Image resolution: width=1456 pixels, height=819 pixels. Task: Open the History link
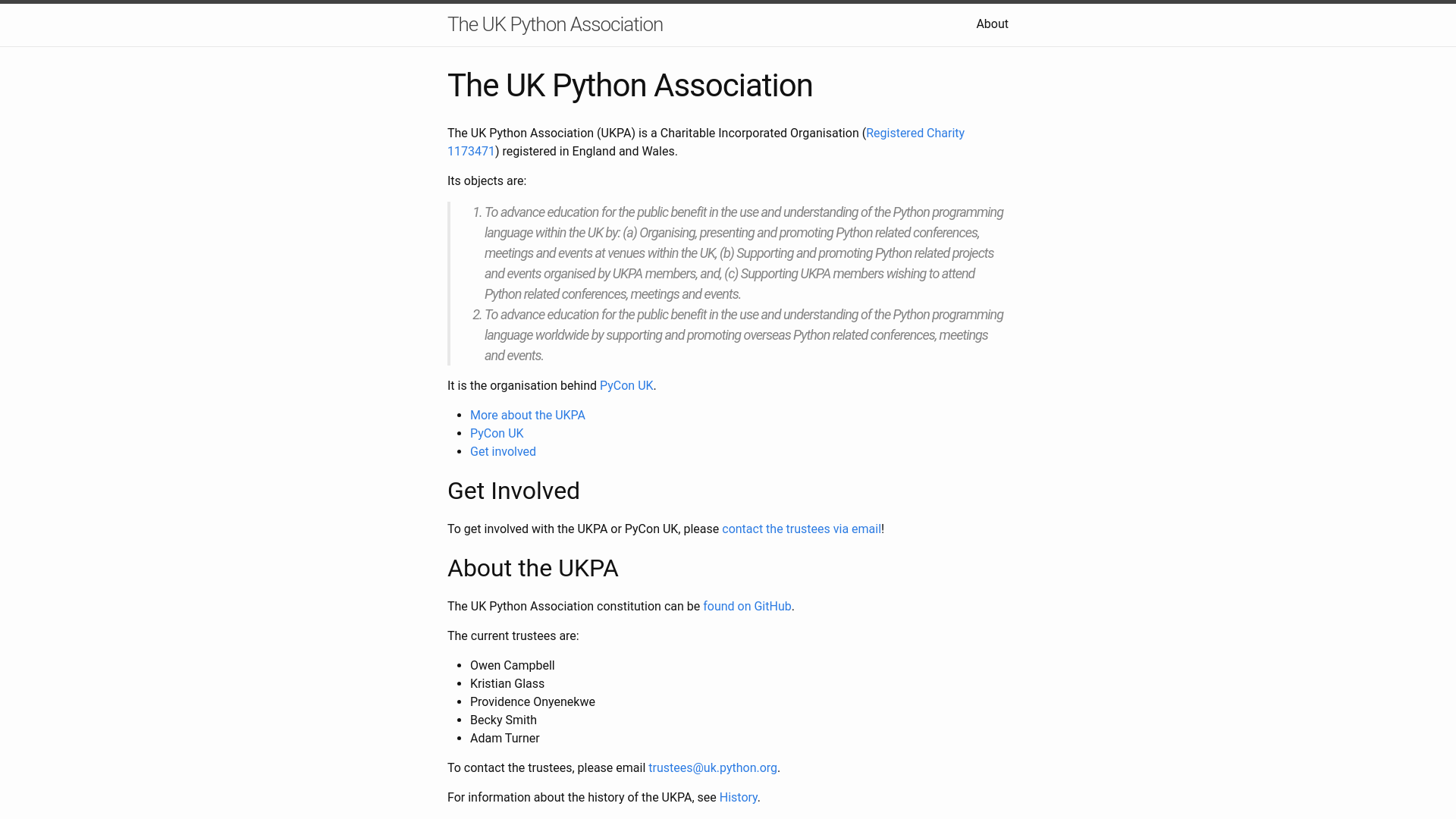pyautogui.click(x=738, y=797)
